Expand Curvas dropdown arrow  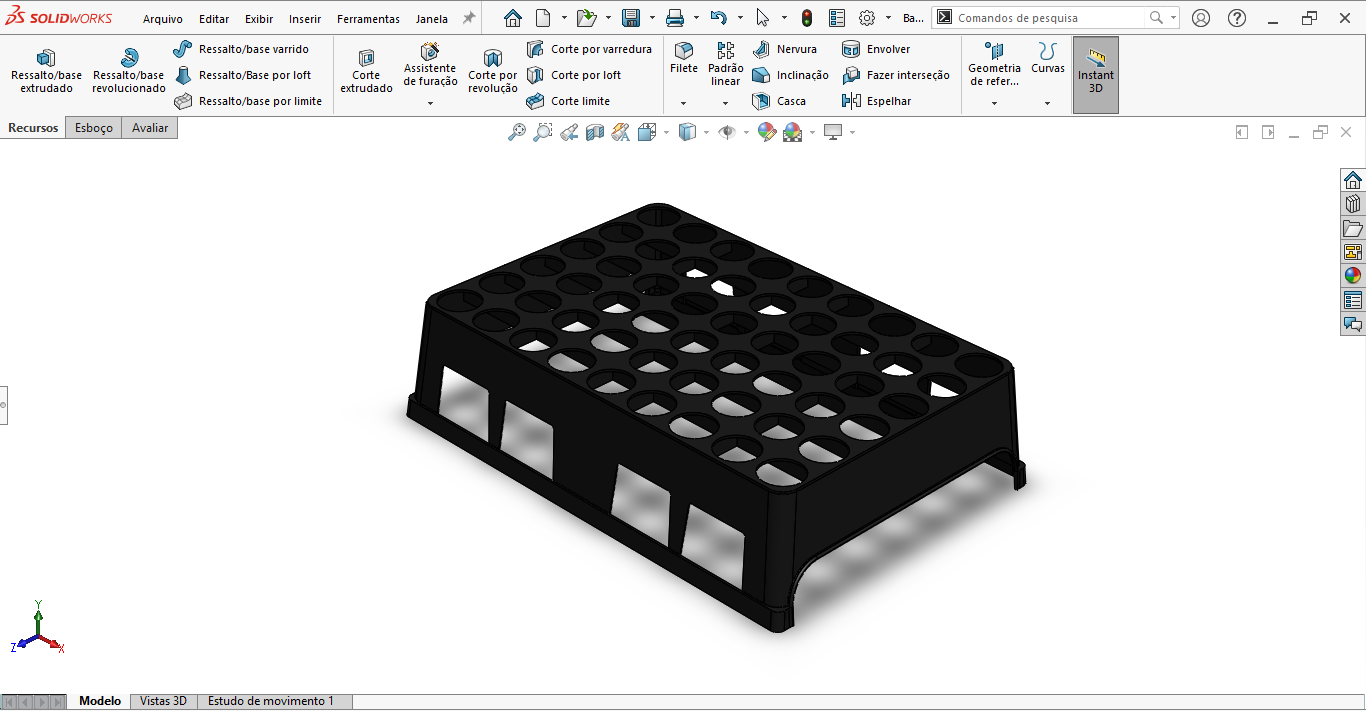coord(1048,103)
